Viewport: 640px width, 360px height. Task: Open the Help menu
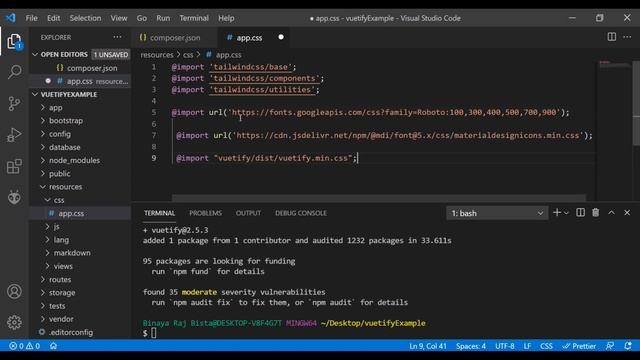coord(226,18)
